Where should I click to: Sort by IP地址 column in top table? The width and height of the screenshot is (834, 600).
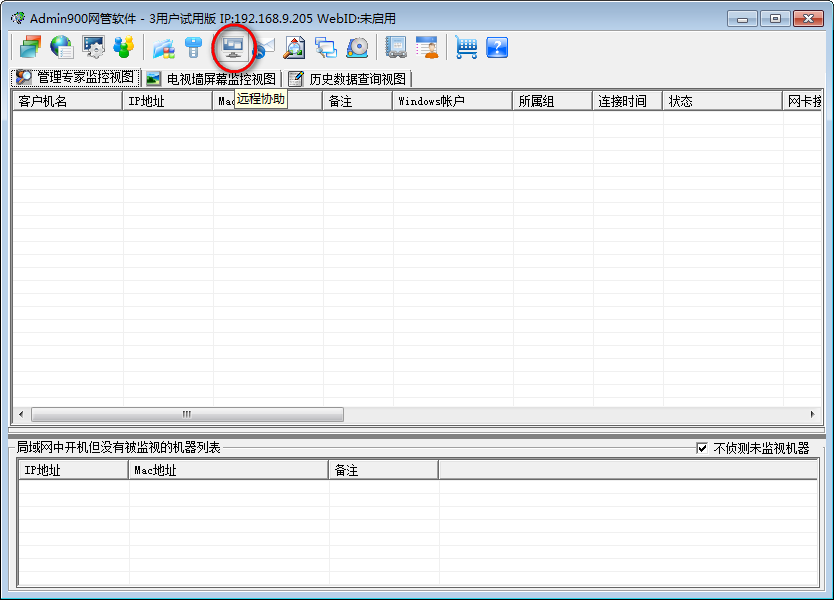[168, 101]
